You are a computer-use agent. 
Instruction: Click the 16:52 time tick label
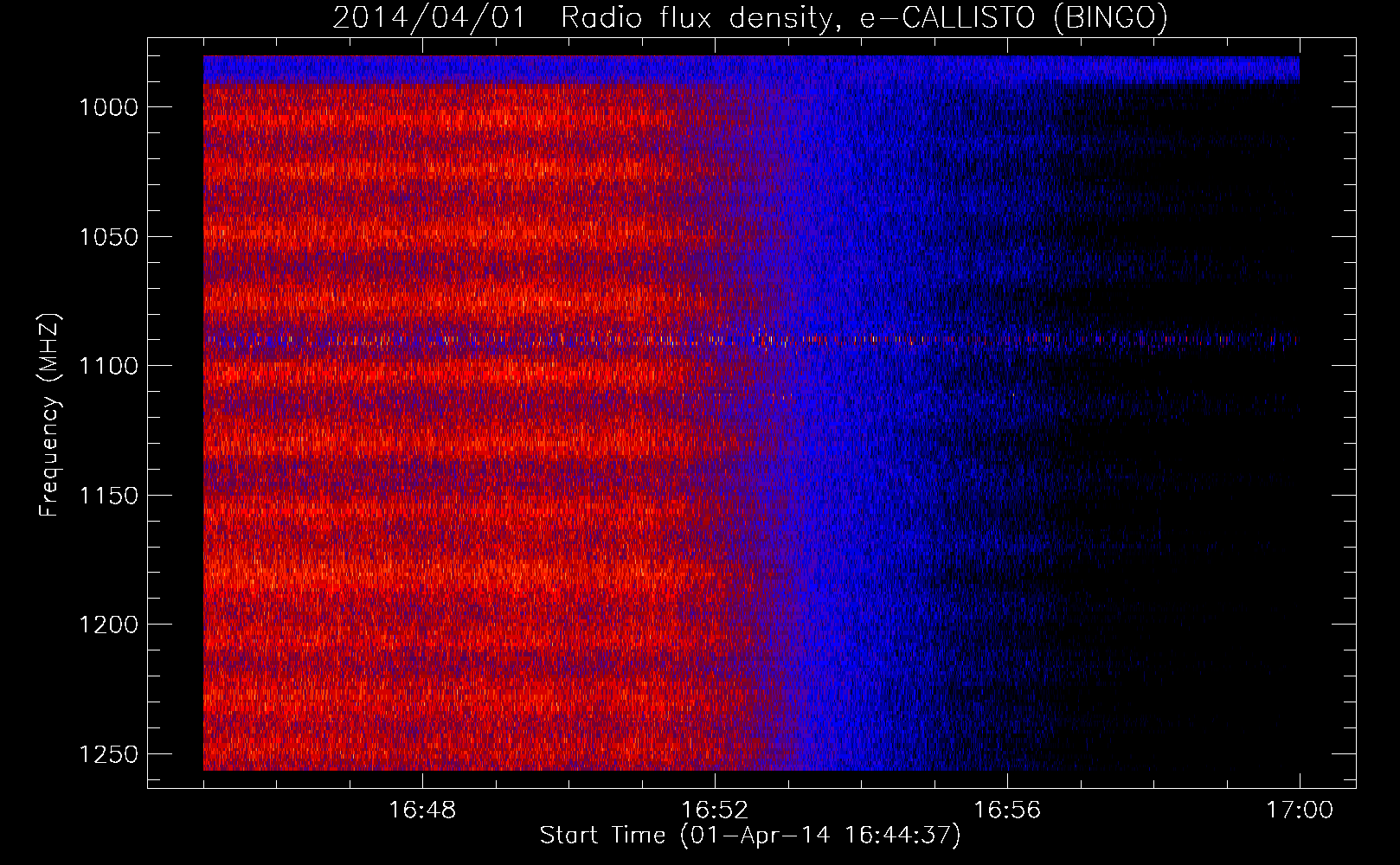click(715, 811)
